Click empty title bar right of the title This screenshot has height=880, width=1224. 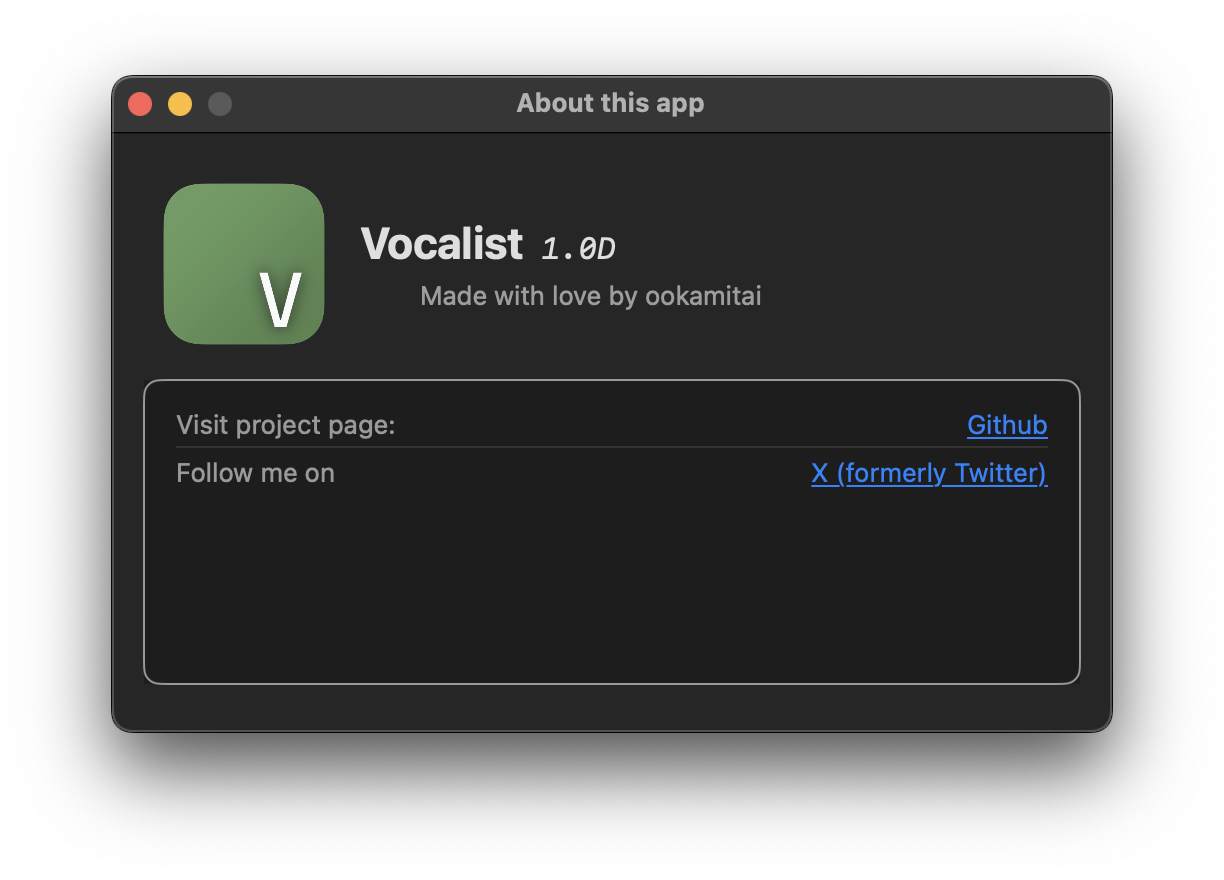tap(900, 104)
